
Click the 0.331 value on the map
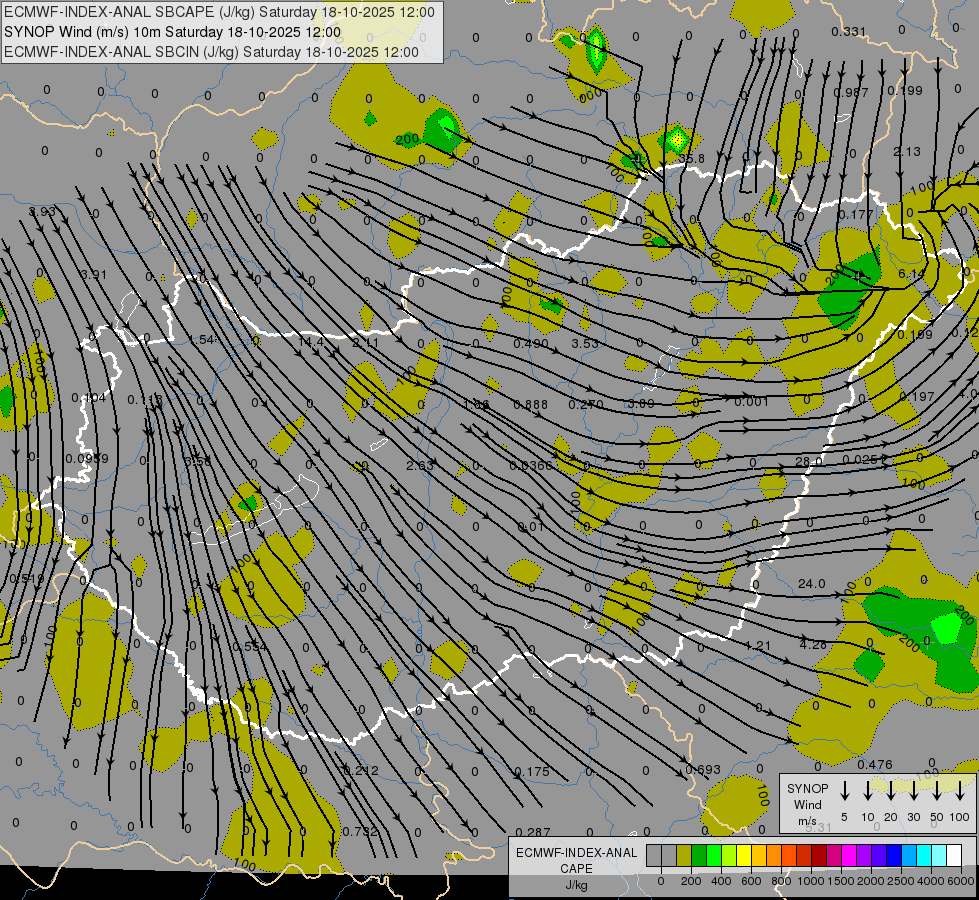[849, 31]
